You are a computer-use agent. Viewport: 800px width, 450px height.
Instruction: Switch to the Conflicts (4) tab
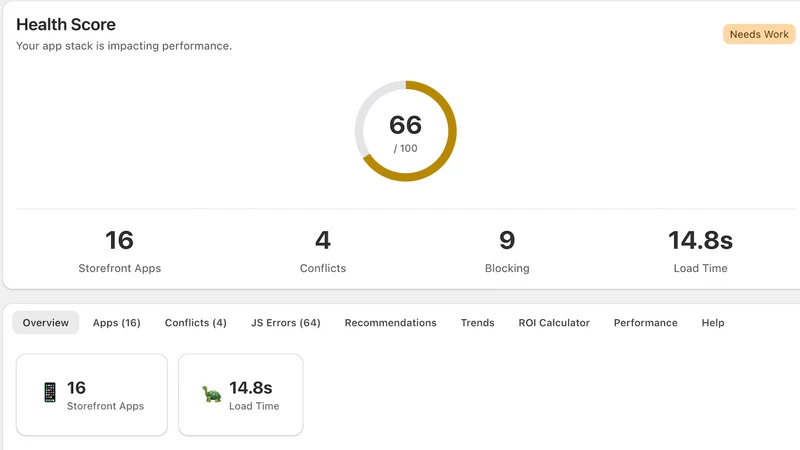coord(195,322)
